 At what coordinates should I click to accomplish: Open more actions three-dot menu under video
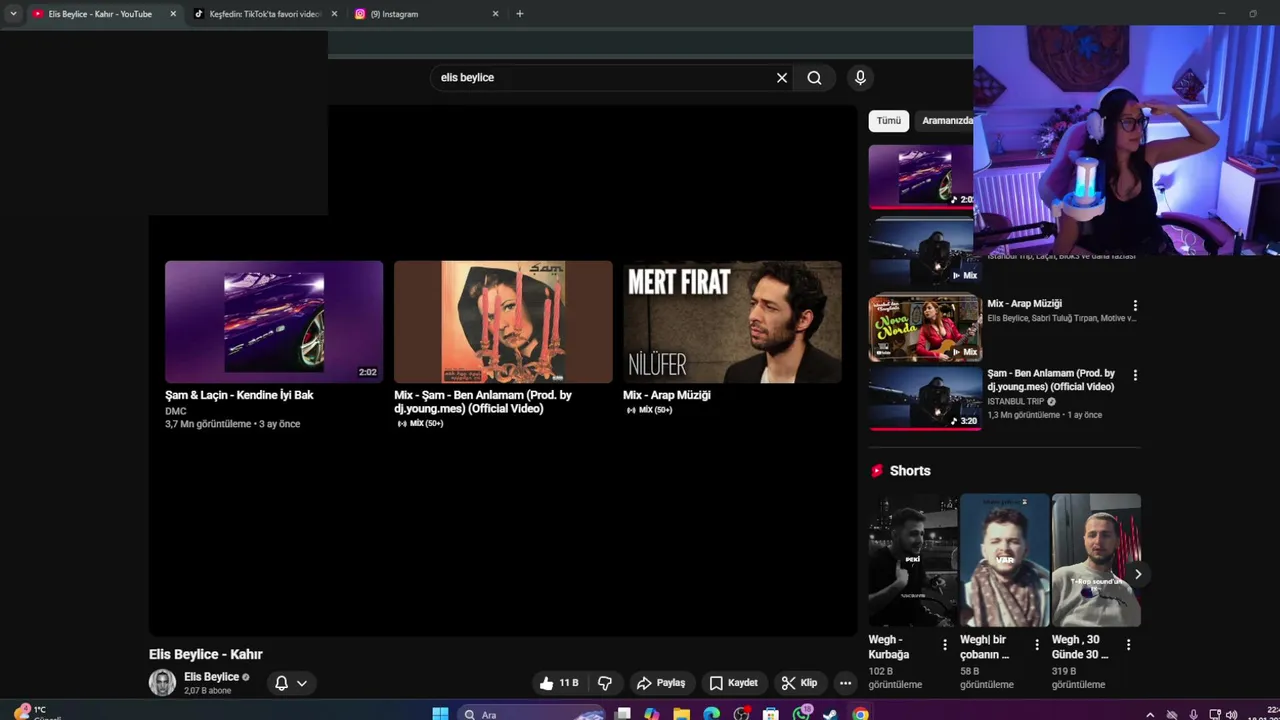[x=845, y=683]
